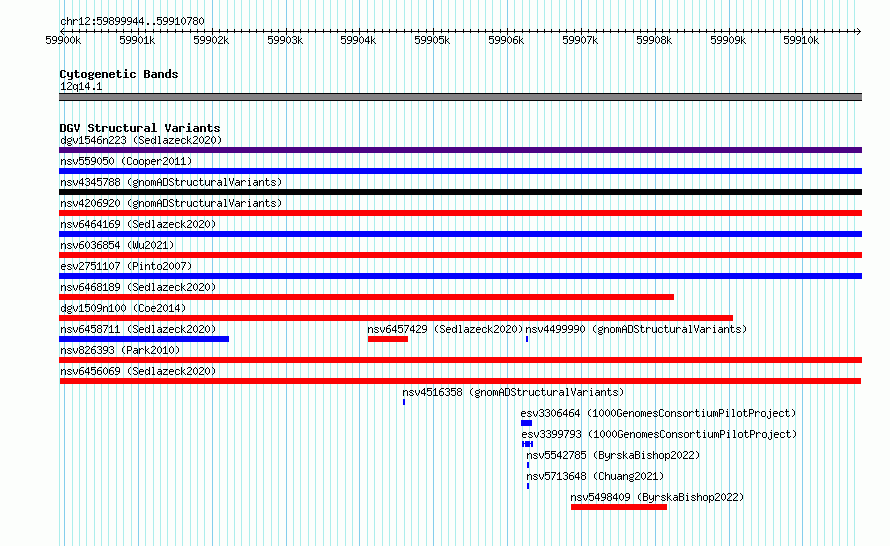
Task: Click the purple bar for dgv1546n223
Action: pos(460,150)
